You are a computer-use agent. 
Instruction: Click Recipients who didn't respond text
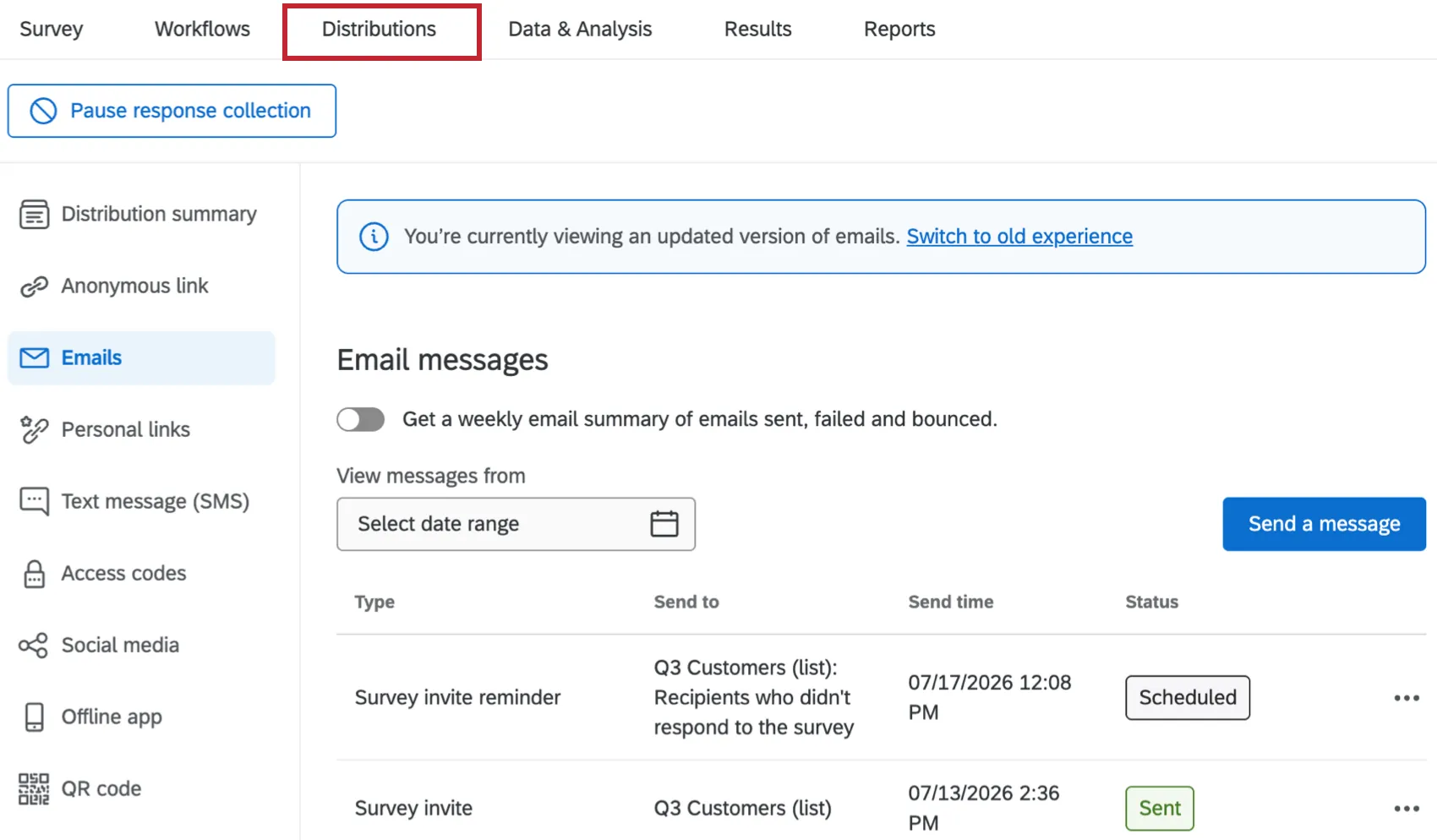754,713
